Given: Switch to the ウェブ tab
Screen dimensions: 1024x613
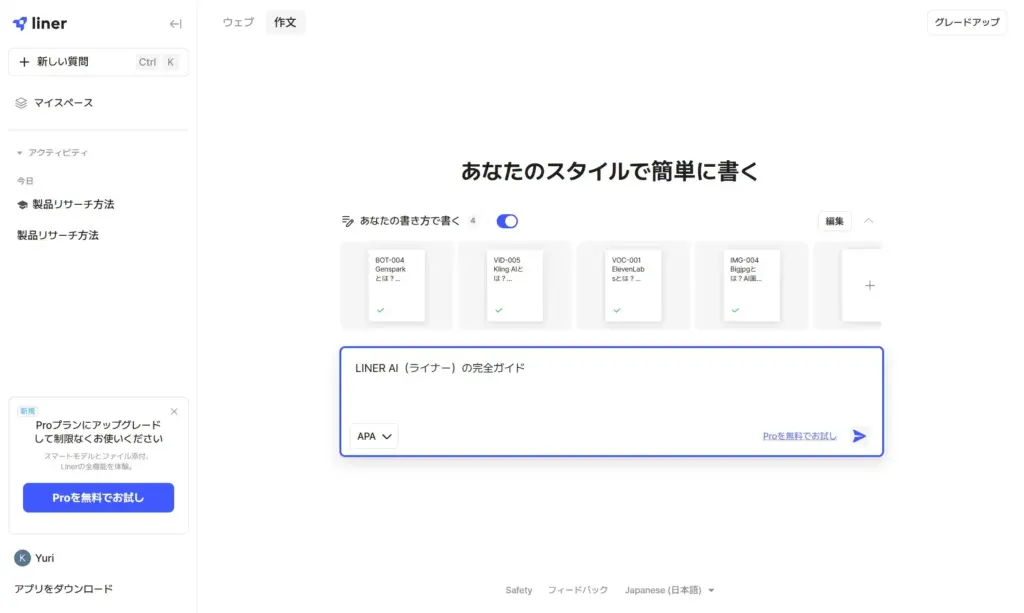Looking at the screenshot, I should pos(238,22).
